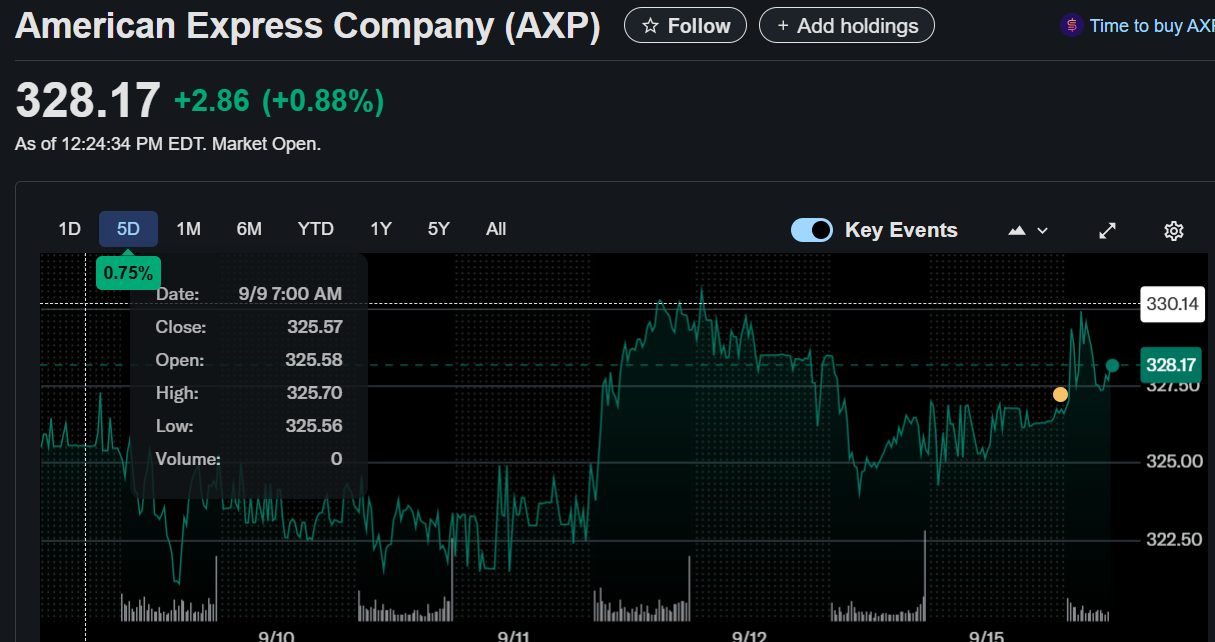Open the chart type dropdown

point(1028,230)
